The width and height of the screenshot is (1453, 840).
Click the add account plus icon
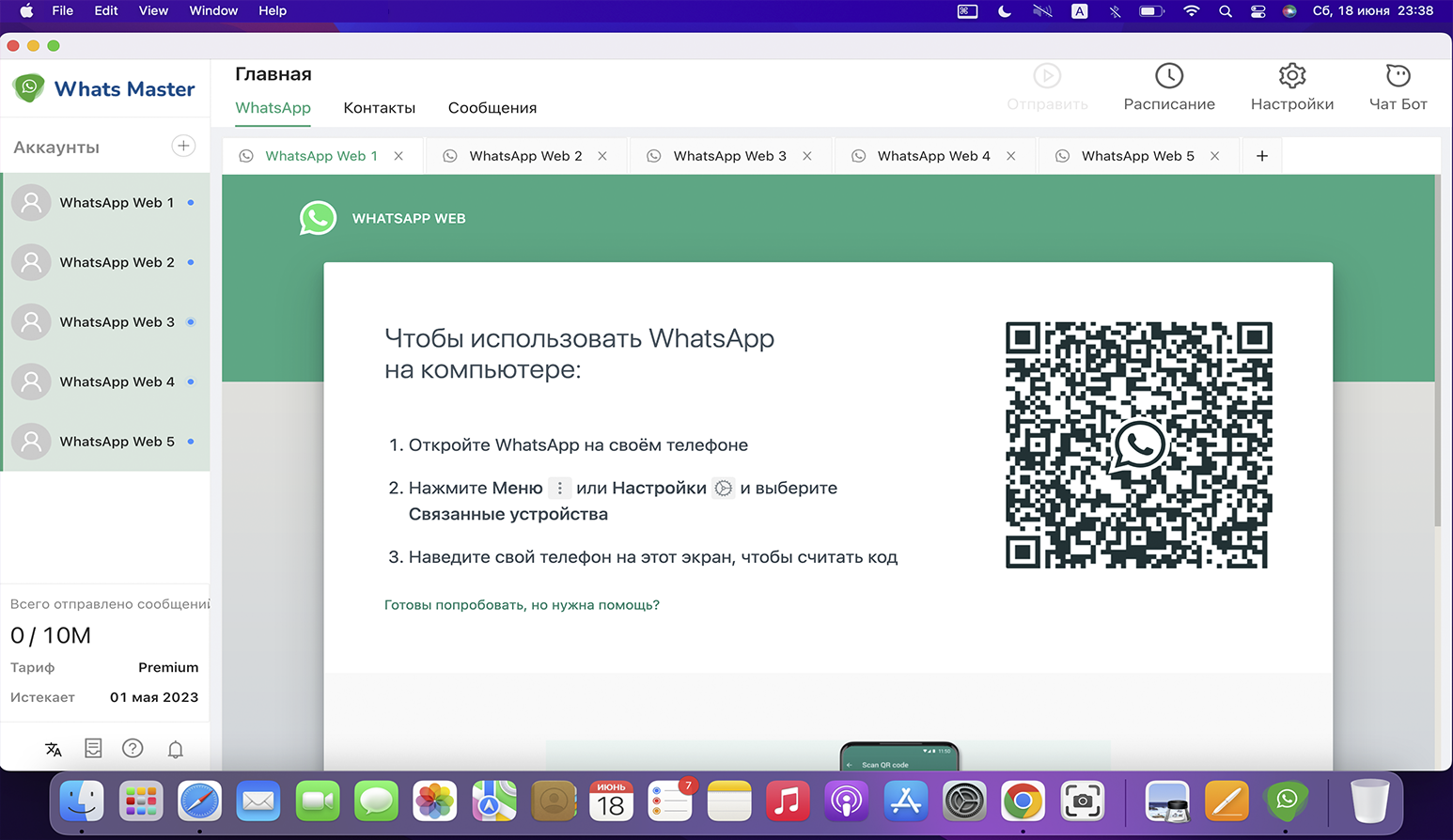click(183, 146)
